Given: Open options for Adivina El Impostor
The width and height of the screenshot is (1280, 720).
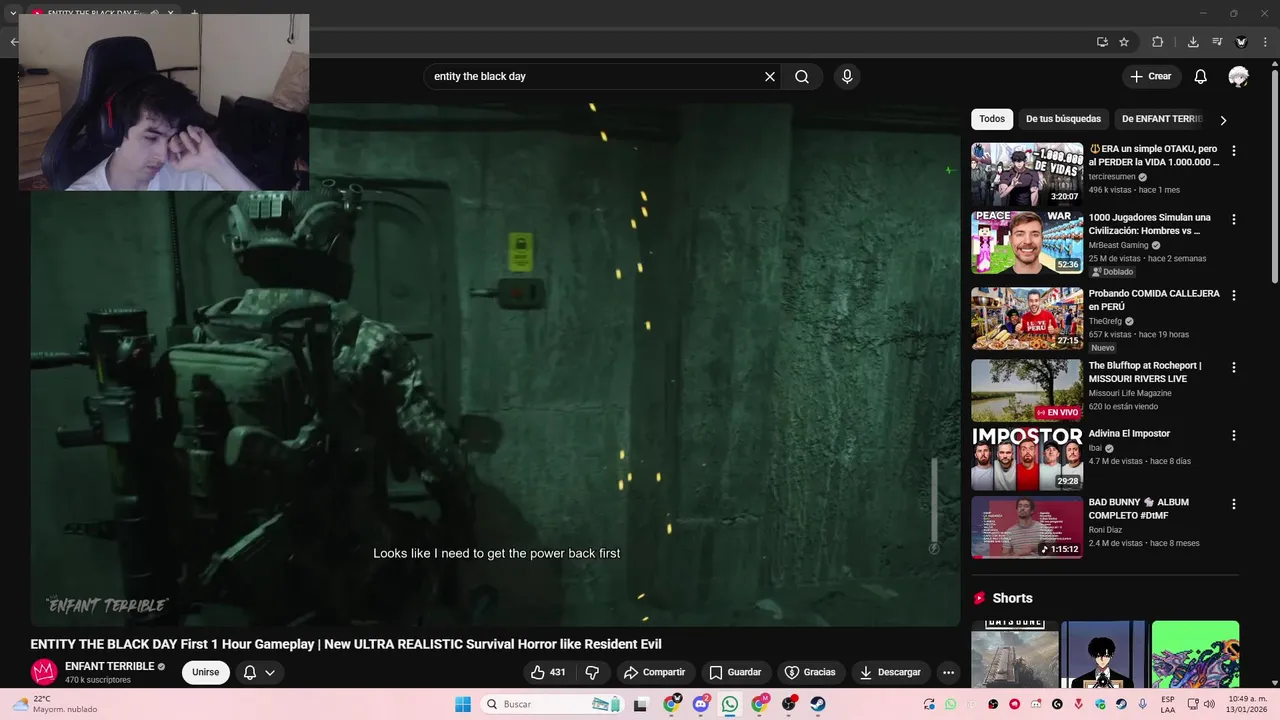Looking at the screenshot, I should tap(1233, 435).
